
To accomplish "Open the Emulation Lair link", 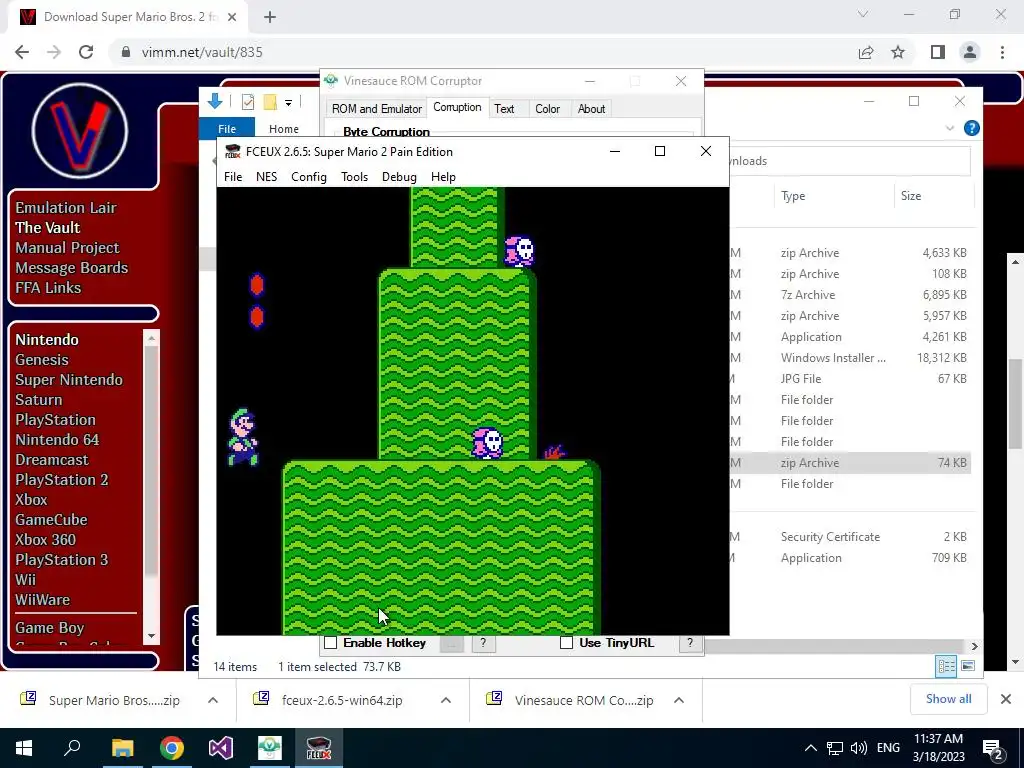I will 66,208.
